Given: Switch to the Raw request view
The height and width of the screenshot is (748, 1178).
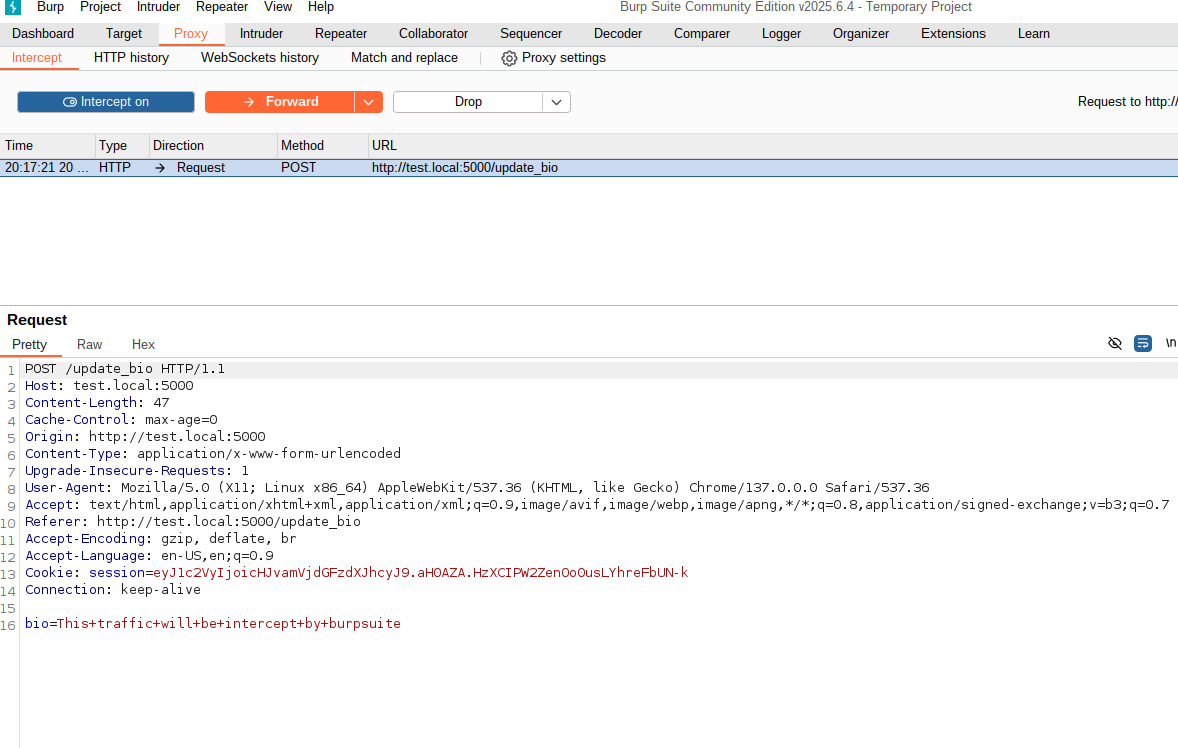Looking at the screenshot, I should (89, 345).
